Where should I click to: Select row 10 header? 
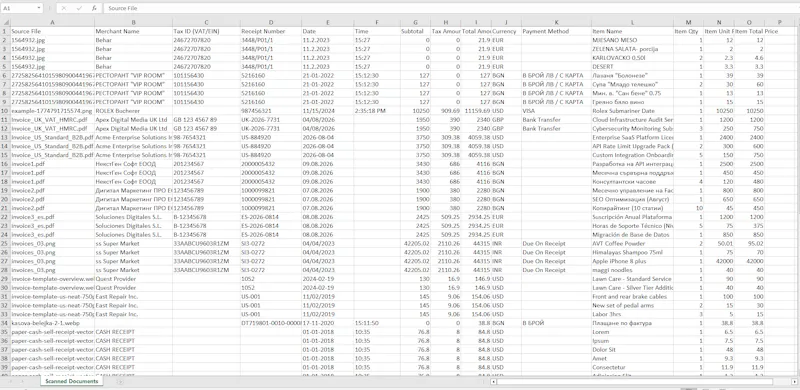pyautogui.click(x=5, y=111)
